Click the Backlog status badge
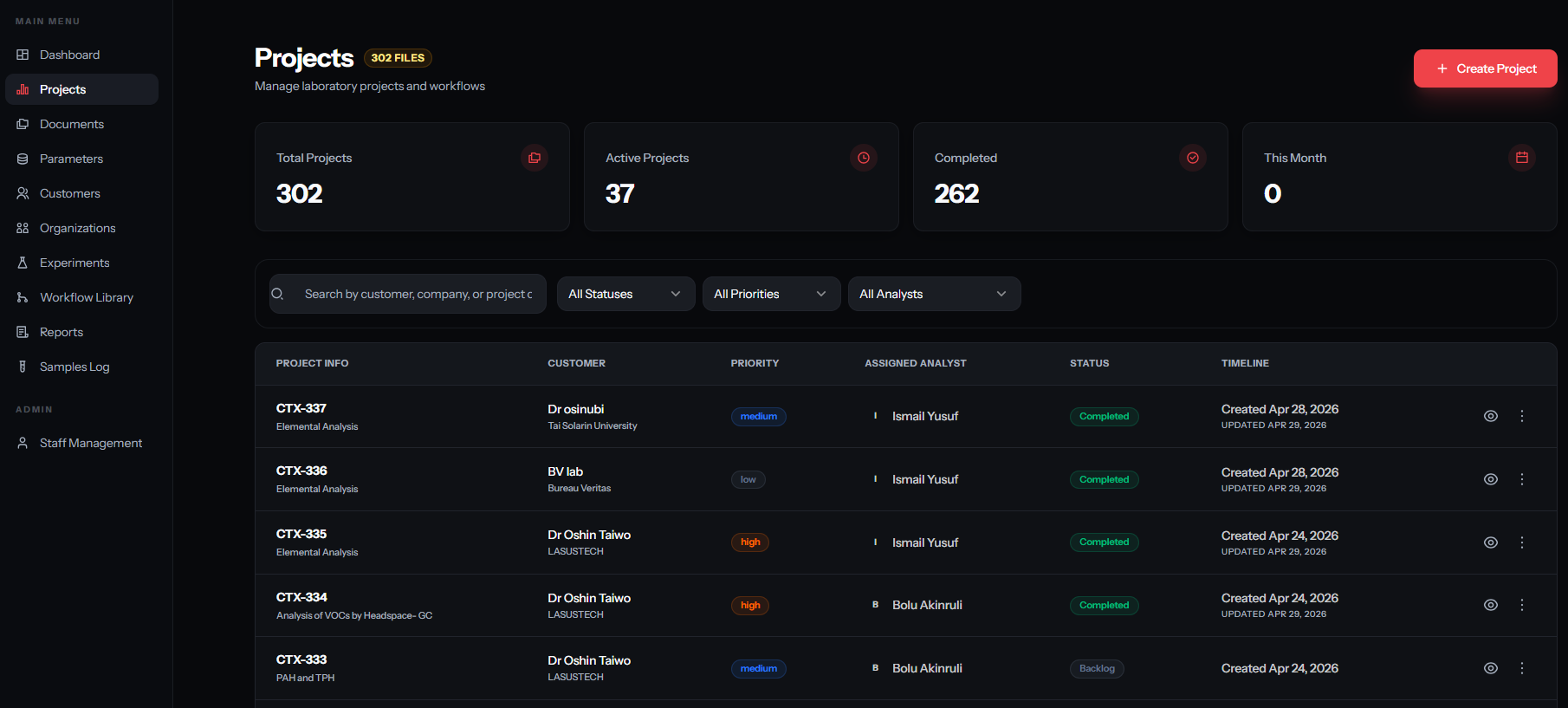The height and width of the screenshot is (708, 1568). (1097, 668)
